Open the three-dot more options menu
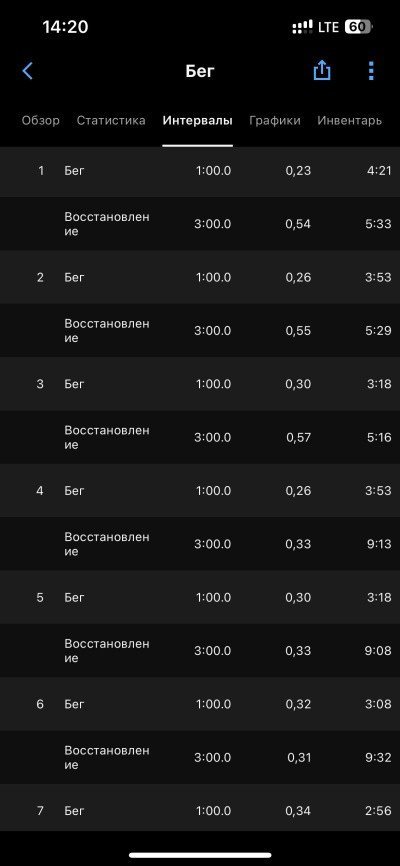The image size is (400, 866). pyautogui.click(x=371, y=71)
